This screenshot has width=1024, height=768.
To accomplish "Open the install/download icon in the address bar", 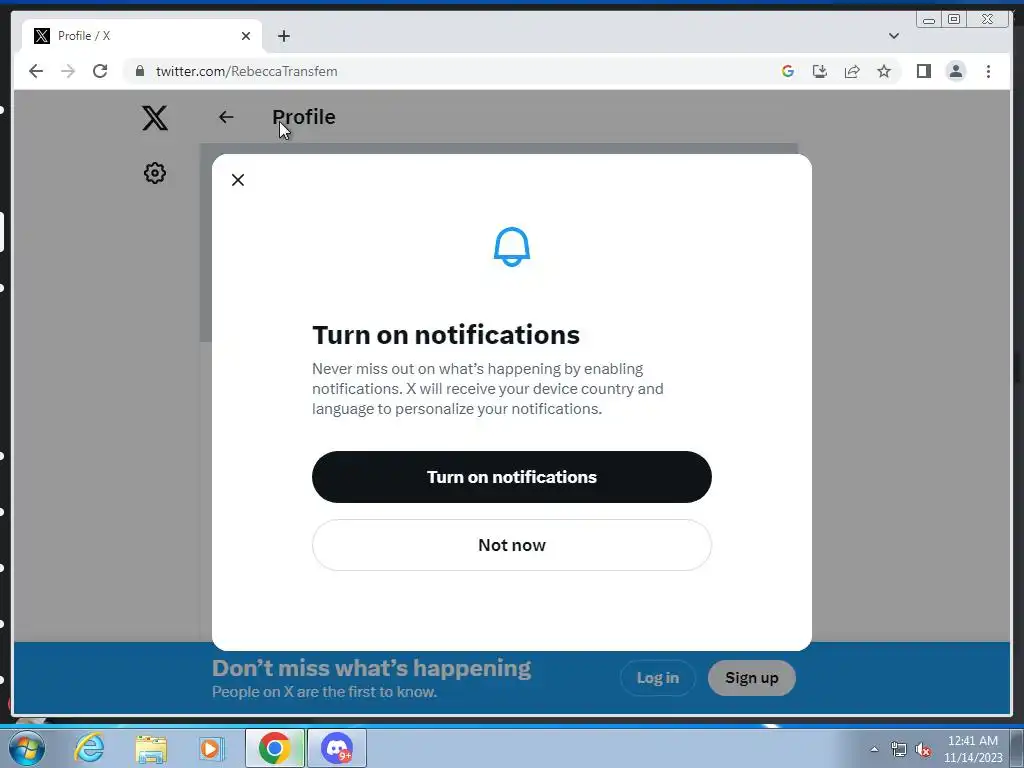I will pos(820,71).
